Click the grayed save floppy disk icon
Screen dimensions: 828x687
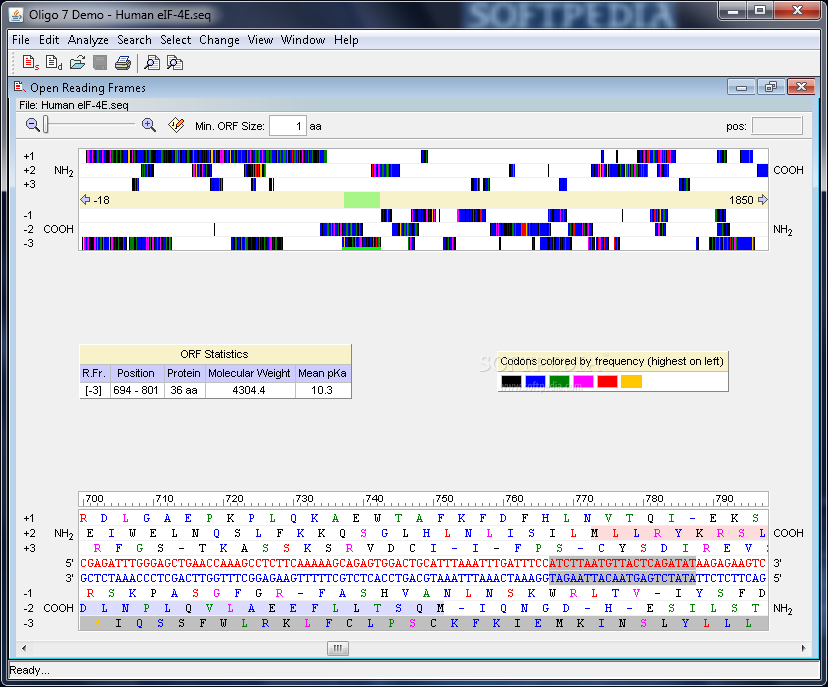100,63
